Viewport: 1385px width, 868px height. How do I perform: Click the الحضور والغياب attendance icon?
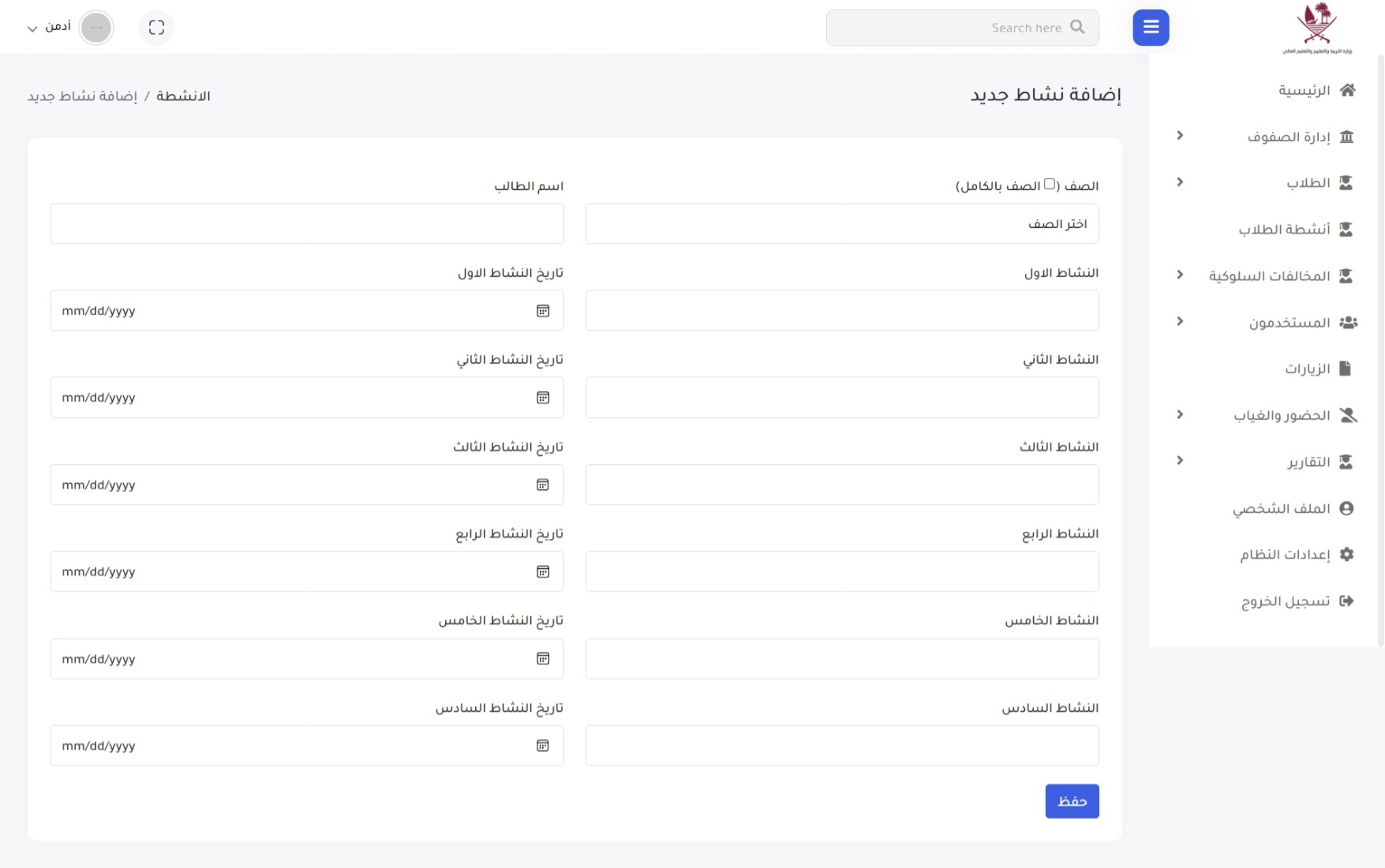[1348, 414]
